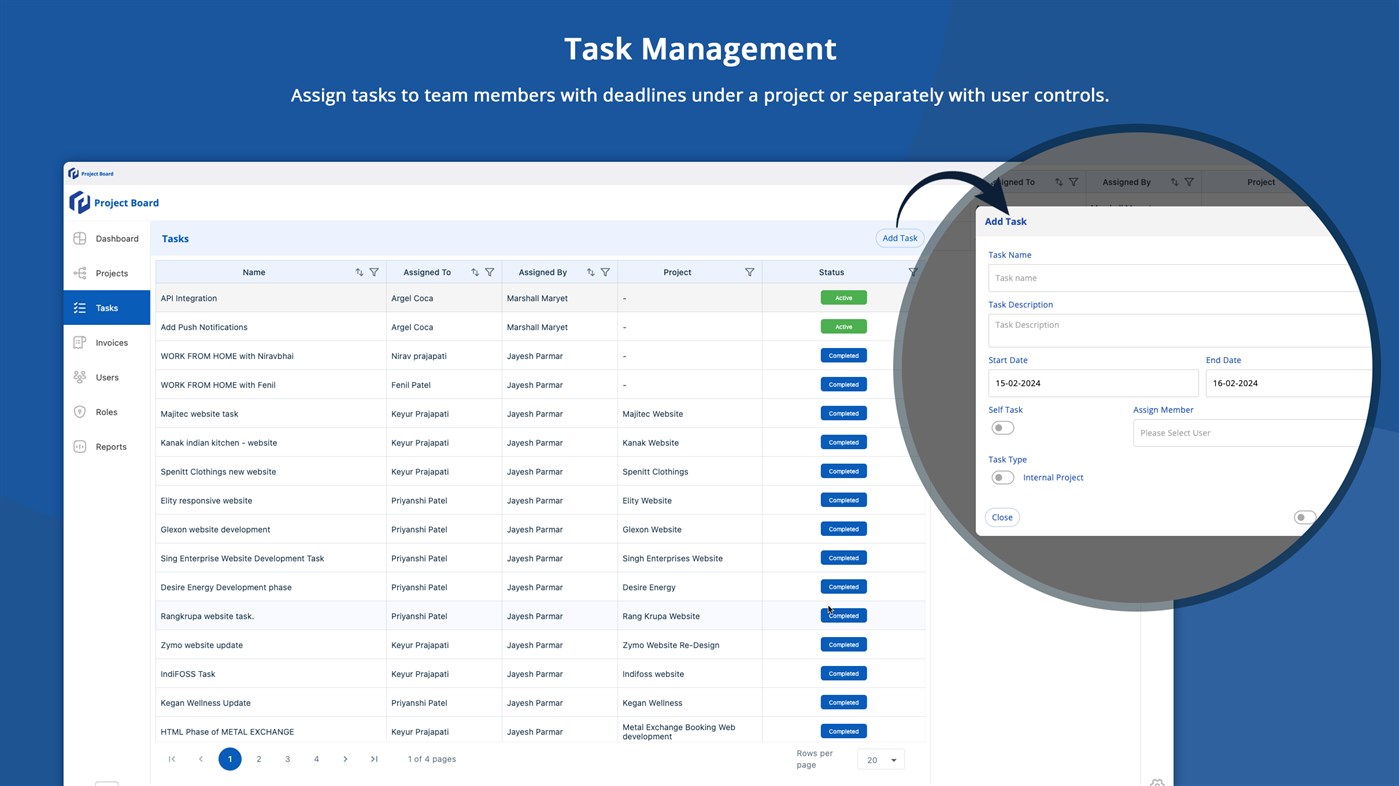Go to previous page of tasks

[201, 759]
